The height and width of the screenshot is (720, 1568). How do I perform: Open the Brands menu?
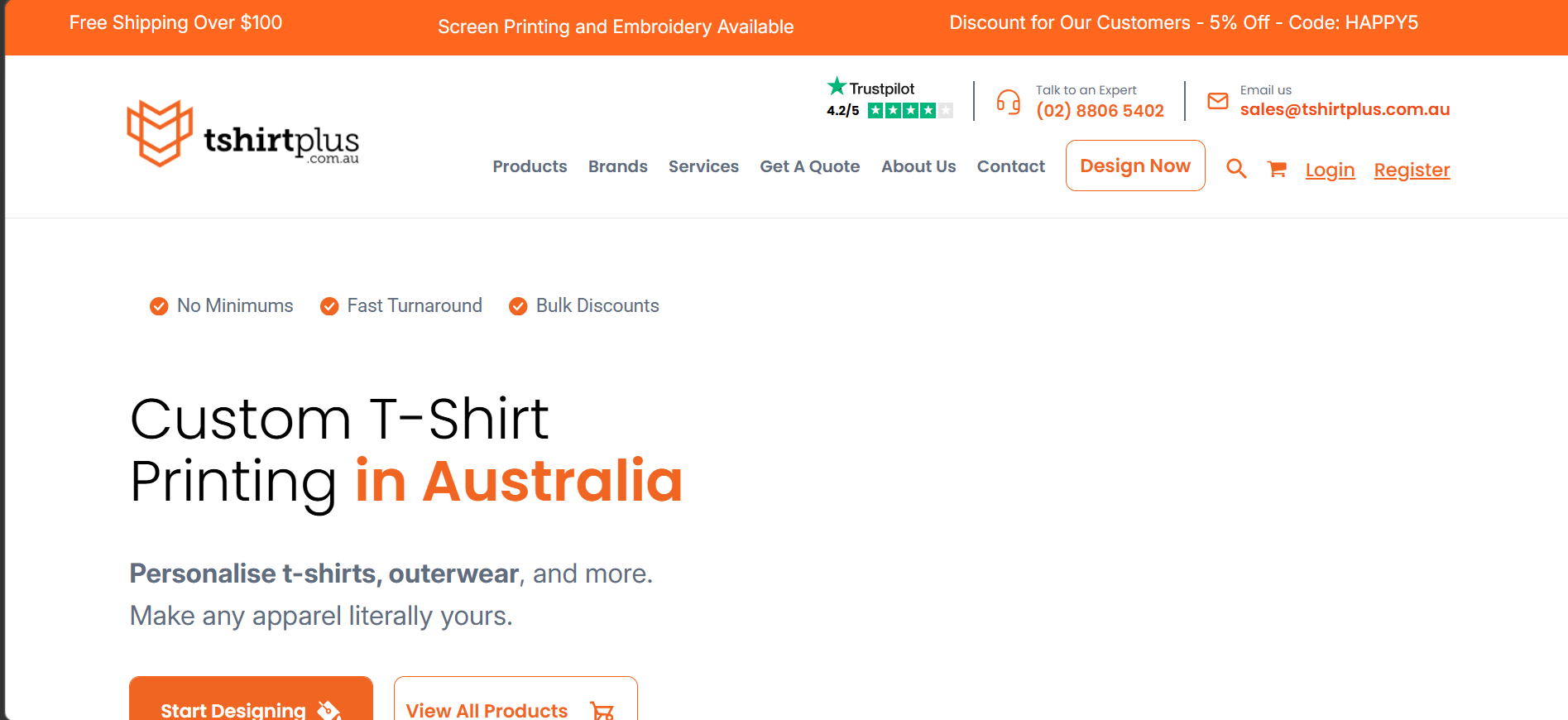[x=617, y=166]
